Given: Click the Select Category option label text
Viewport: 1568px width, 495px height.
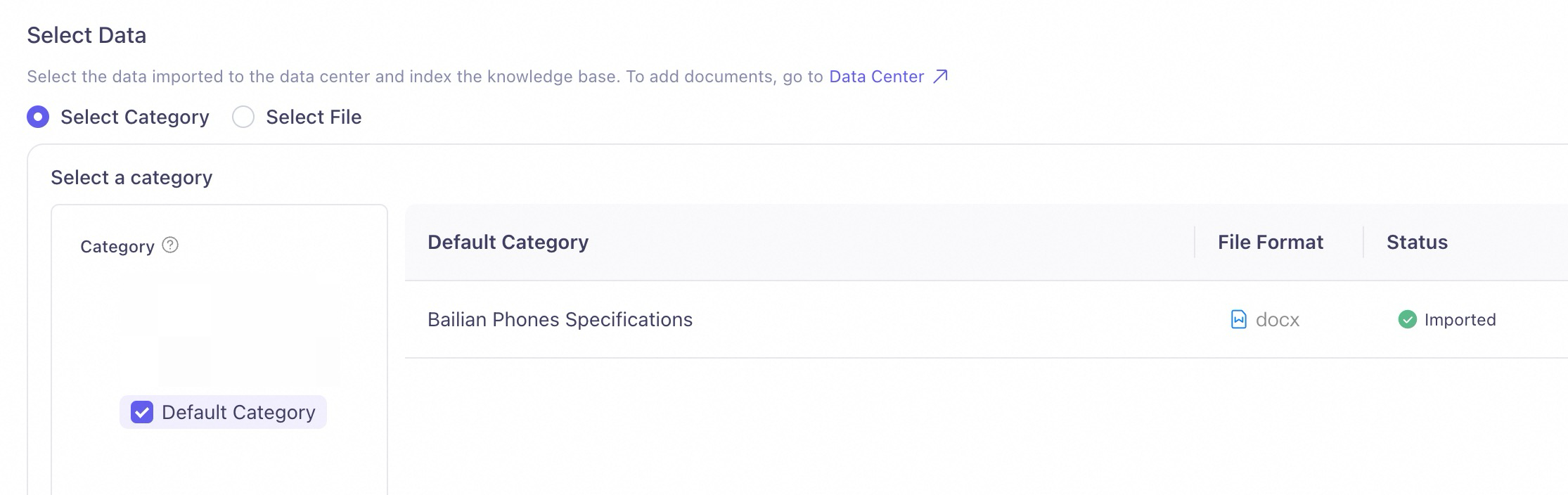Looking at the screenshot, I should [x=135, y=117].
